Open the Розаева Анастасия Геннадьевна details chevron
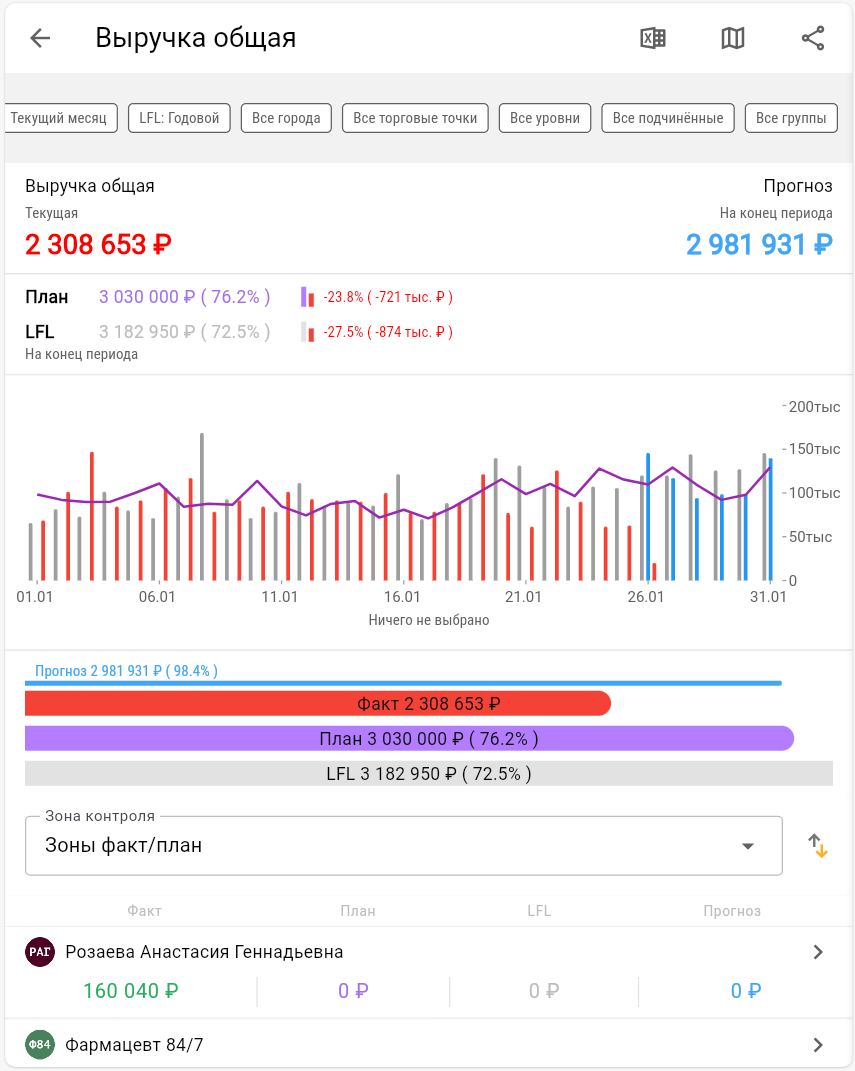This screenshot has height=1071, width=855. (818, 952)
